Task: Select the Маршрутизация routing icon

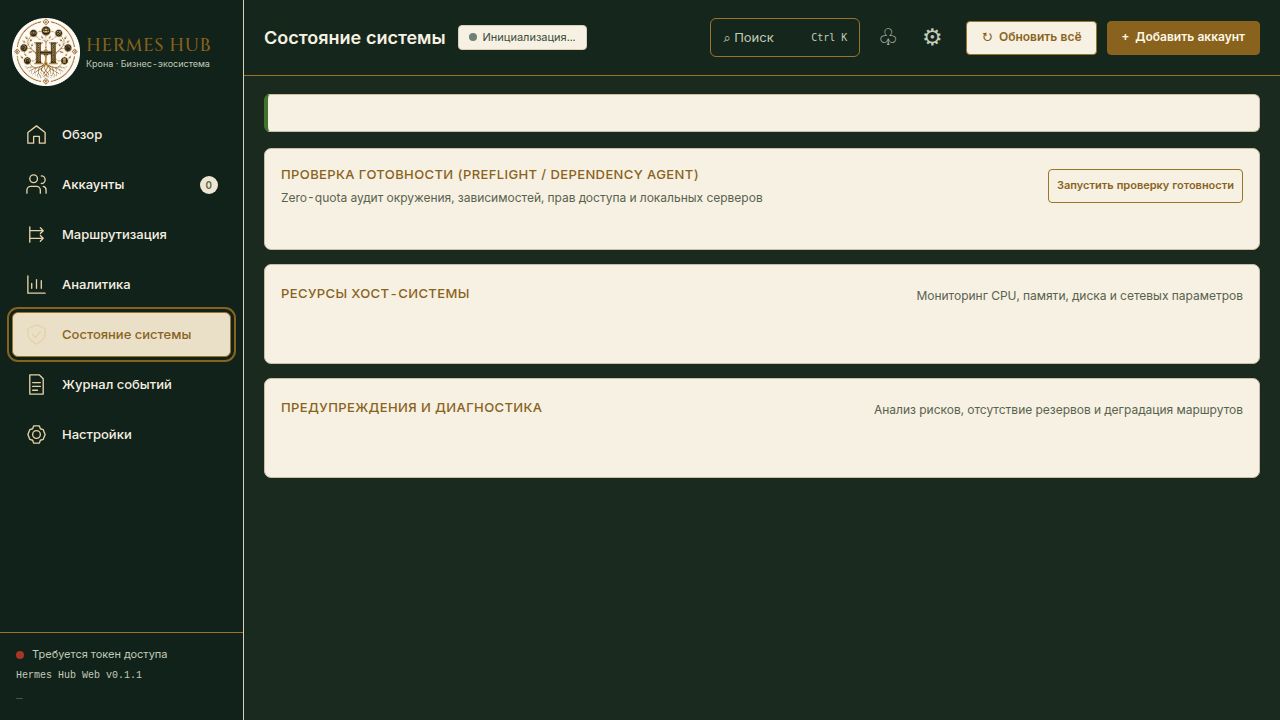Action: point(36,234)
